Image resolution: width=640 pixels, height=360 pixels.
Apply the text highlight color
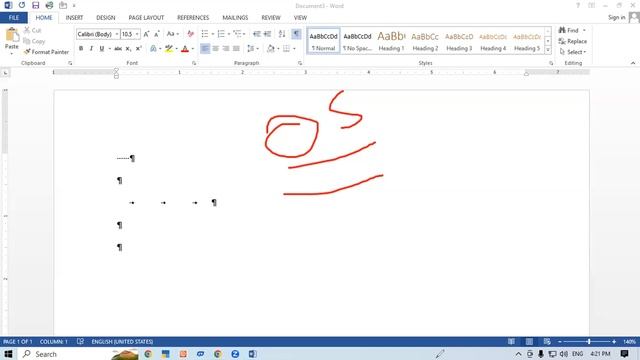pos(169,49)
